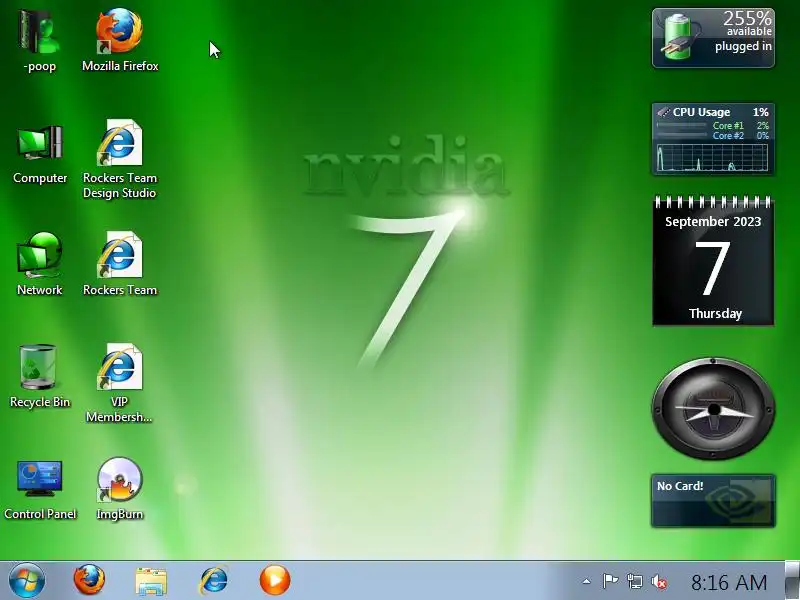Click 'Thursday' on the calendar gadget
Image resolution: width=800 pixels, height=600 pixels.
click(715, 313)
